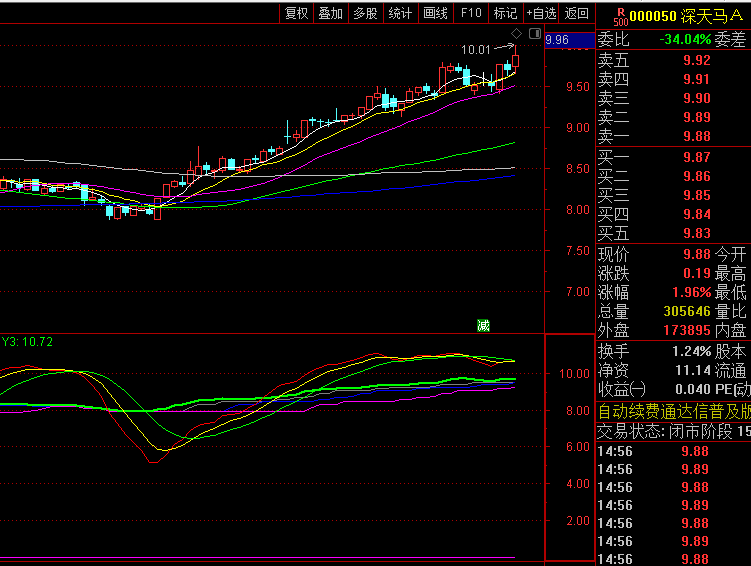Click the diamond marker icon above the chart
This screenshot has height=566, width=751.
(x=517, y=34)
